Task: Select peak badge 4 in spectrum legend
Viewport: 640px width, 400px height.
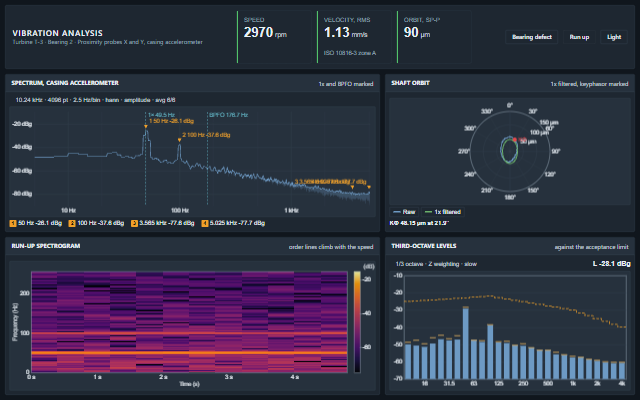Action: pyautogui.click(x=205, y=223)
